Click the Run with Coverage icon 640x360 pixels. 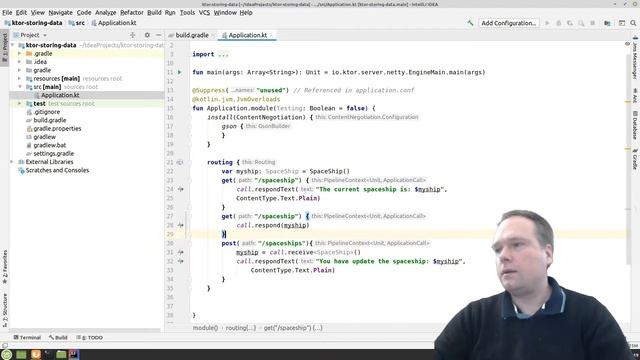[570, 23]
